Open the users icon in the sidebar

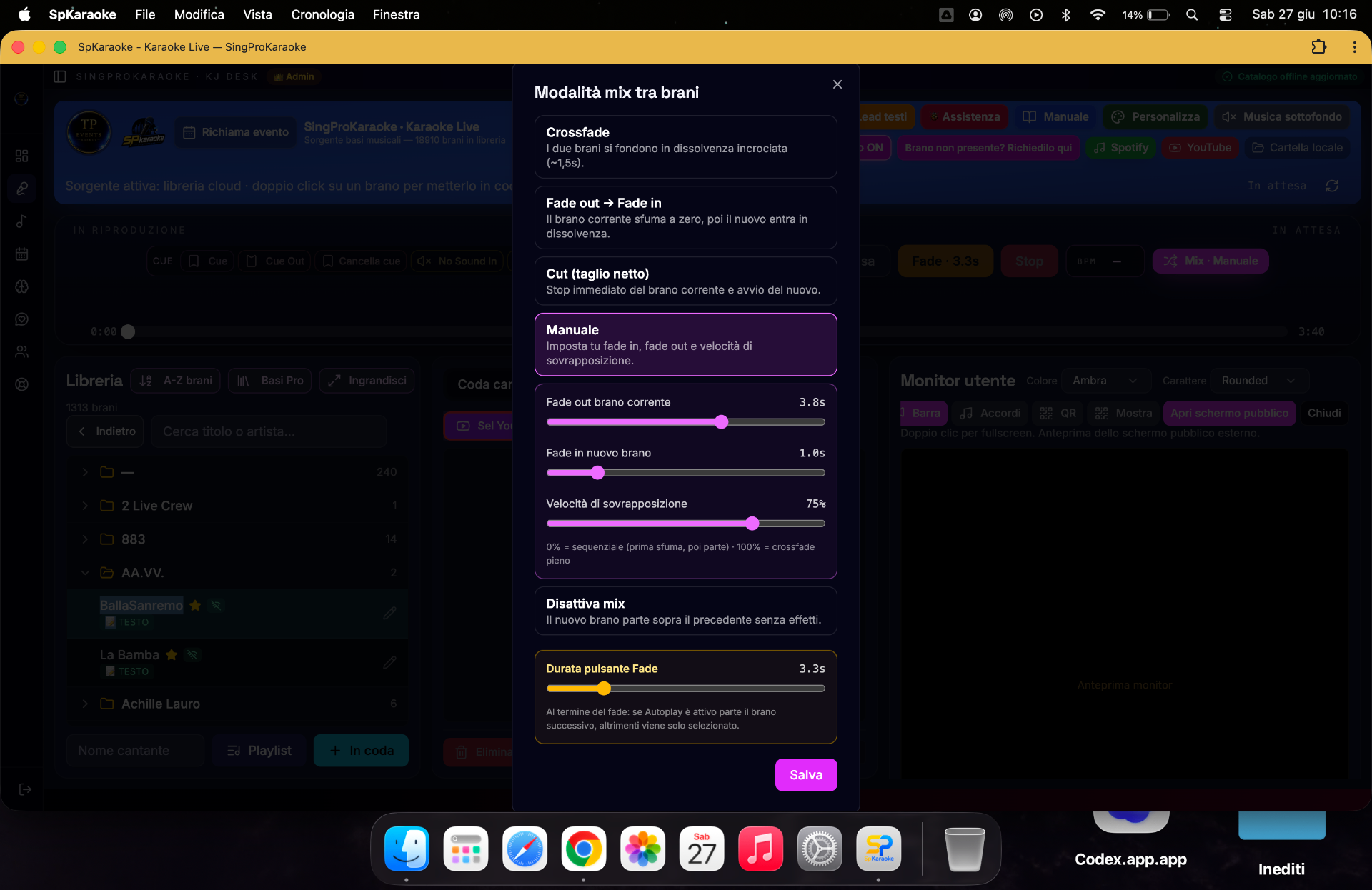point(21,351)
